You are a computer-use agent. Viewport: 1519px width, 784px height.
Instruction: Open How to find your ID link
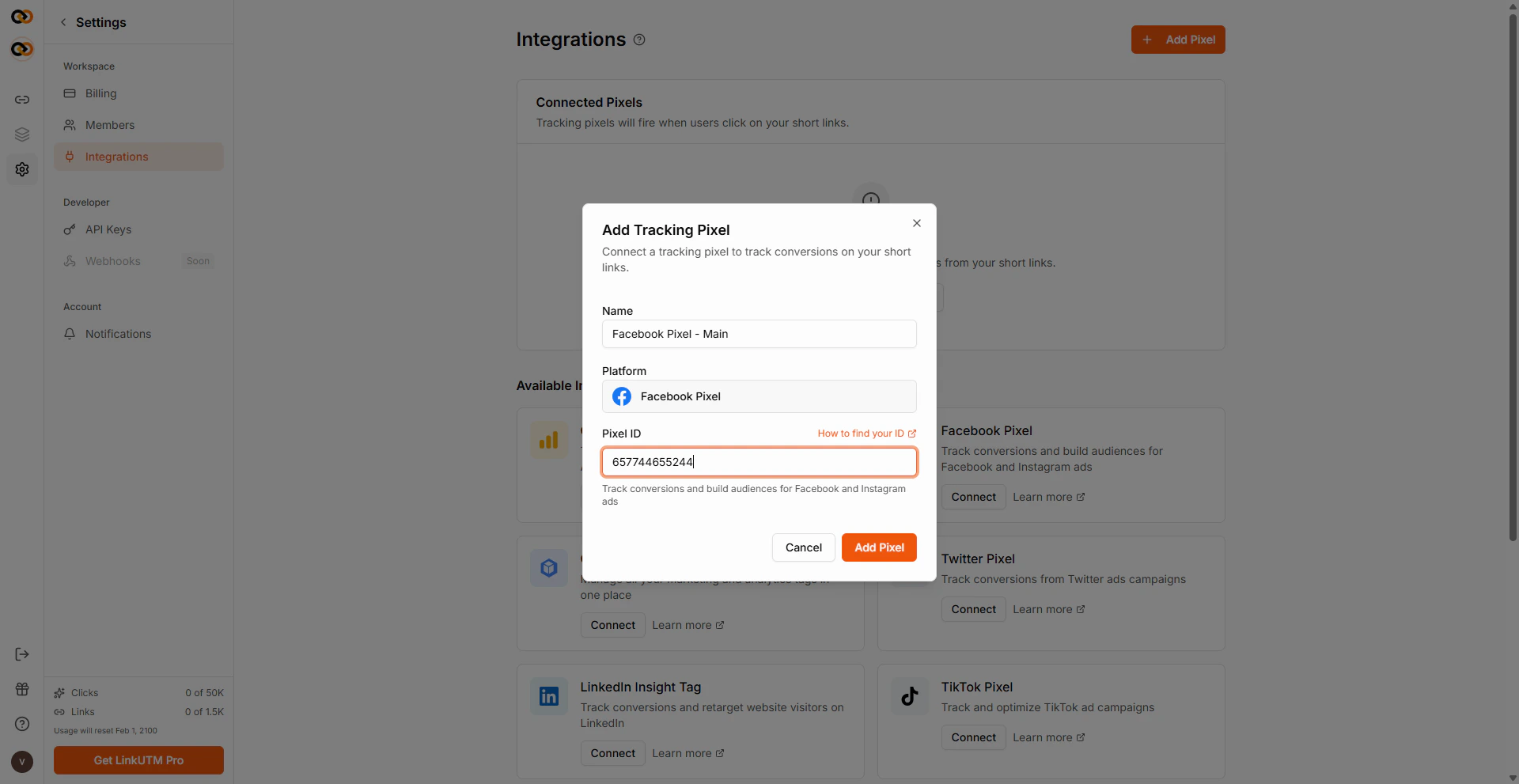(866, 434)
